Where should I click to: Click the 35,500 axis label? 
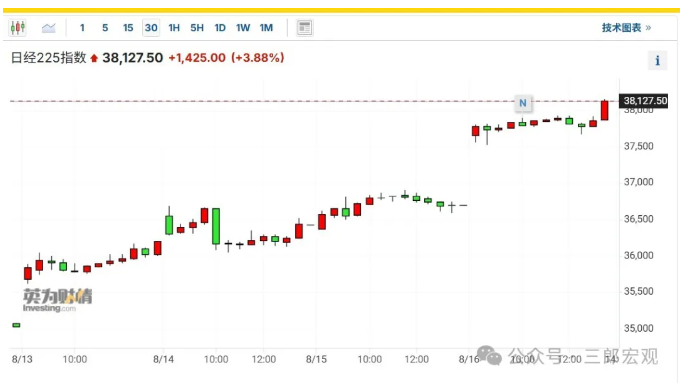pyautogui.click(x=639, y=291)
